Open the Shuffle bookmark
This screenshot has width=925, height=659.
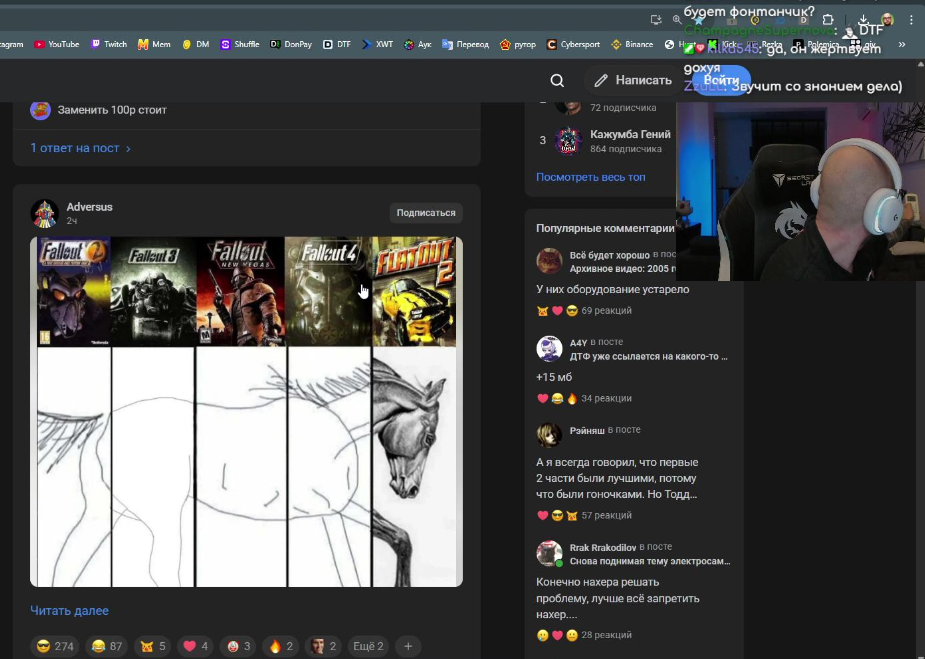(x=240, y=44)
